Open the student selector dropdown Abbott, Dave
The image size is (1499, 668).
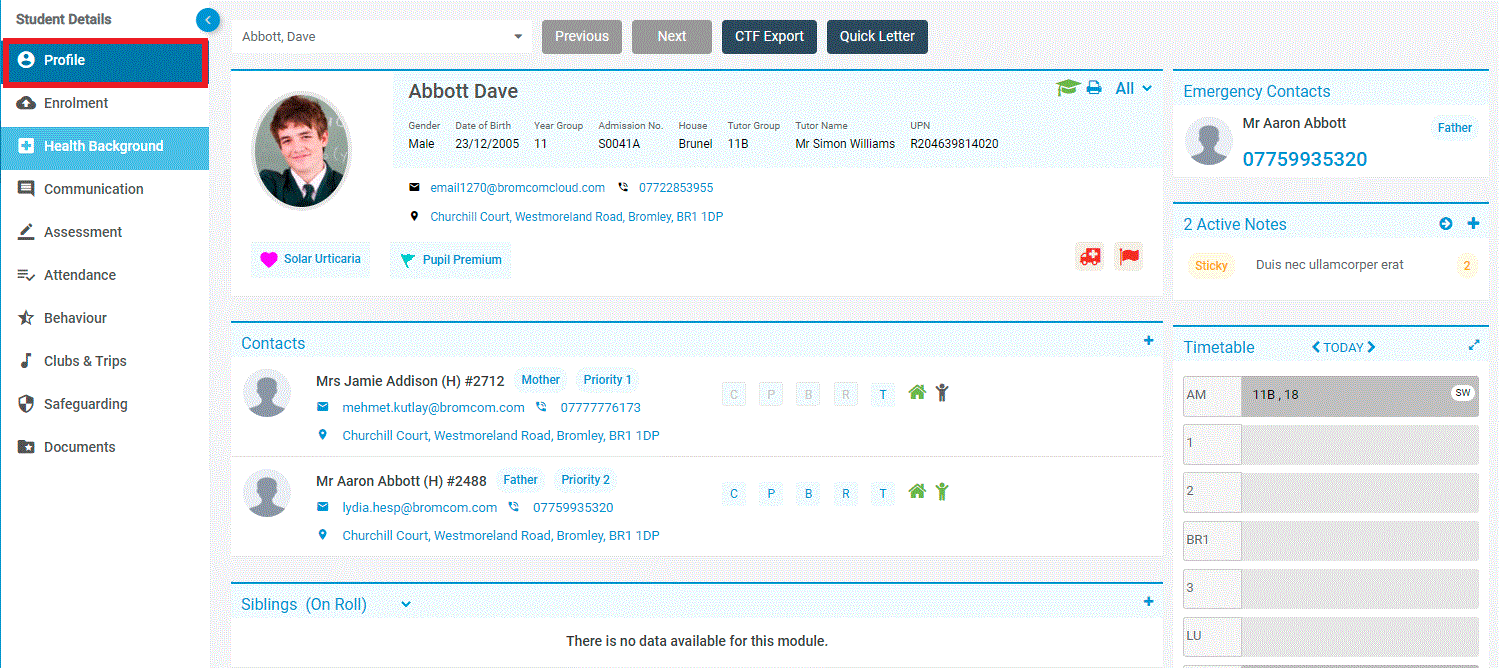[x=518, y=37]
